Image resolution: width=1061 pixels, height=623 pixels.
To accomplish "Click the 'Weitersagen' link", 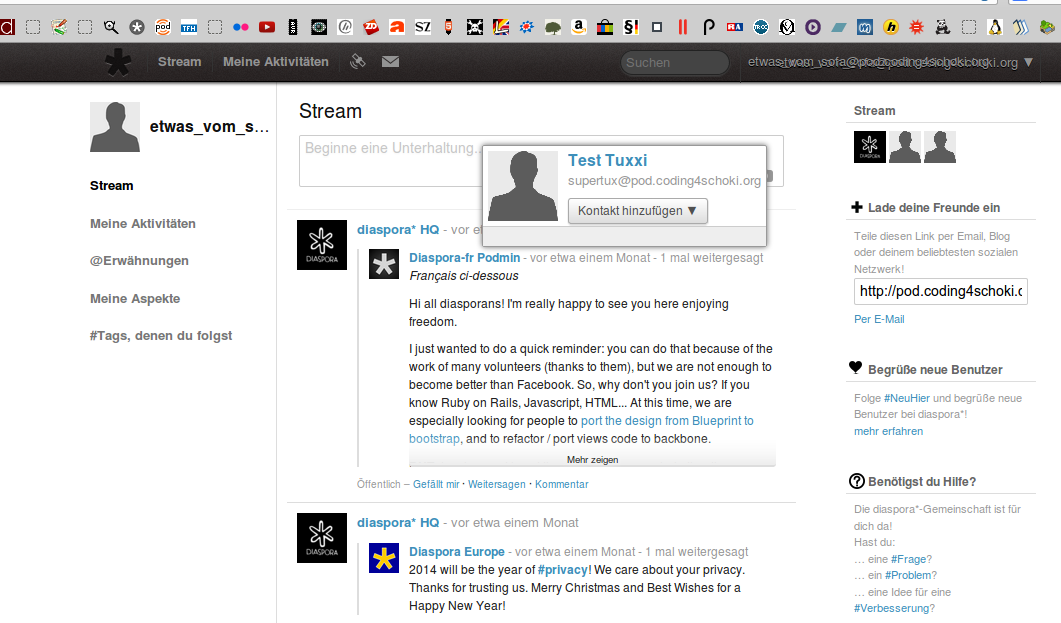I will (x=496, y=484).
